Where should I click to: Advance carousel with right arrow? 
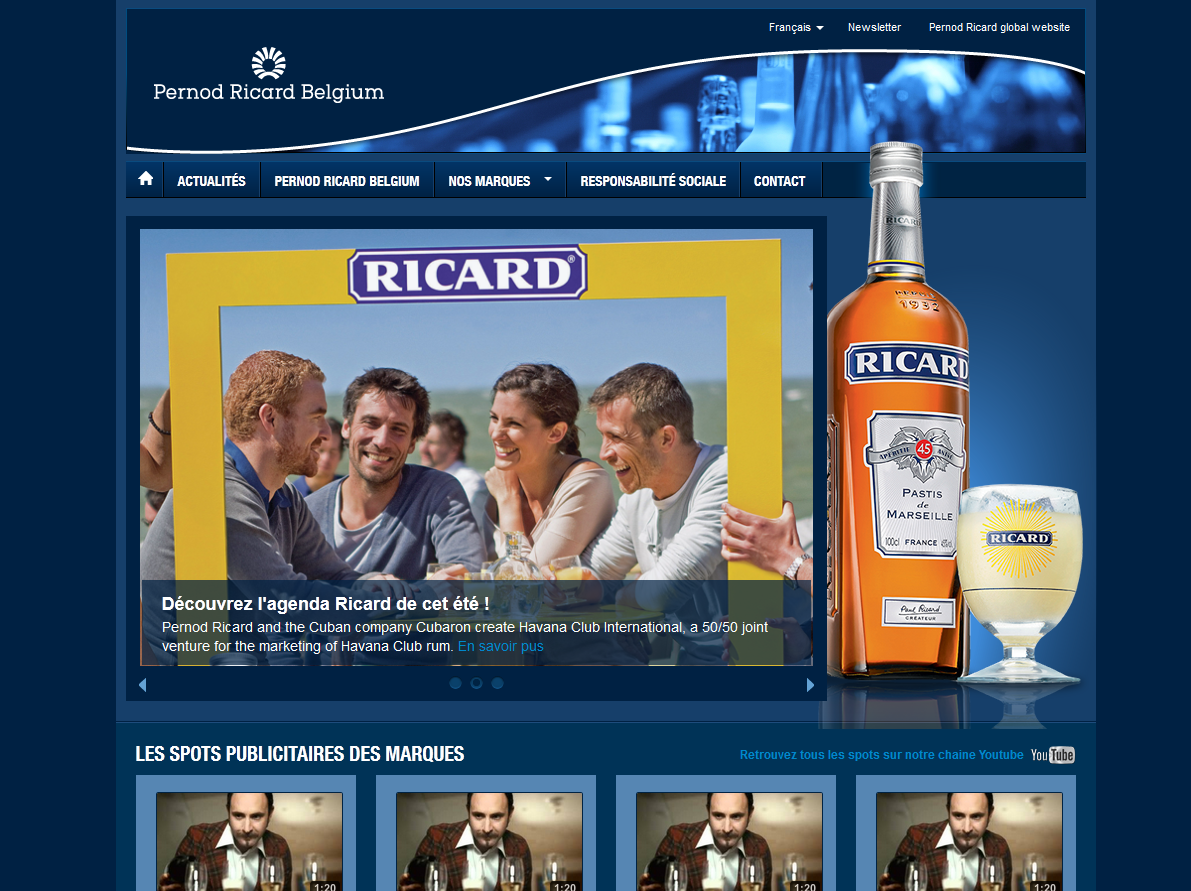tap(810, 684)
